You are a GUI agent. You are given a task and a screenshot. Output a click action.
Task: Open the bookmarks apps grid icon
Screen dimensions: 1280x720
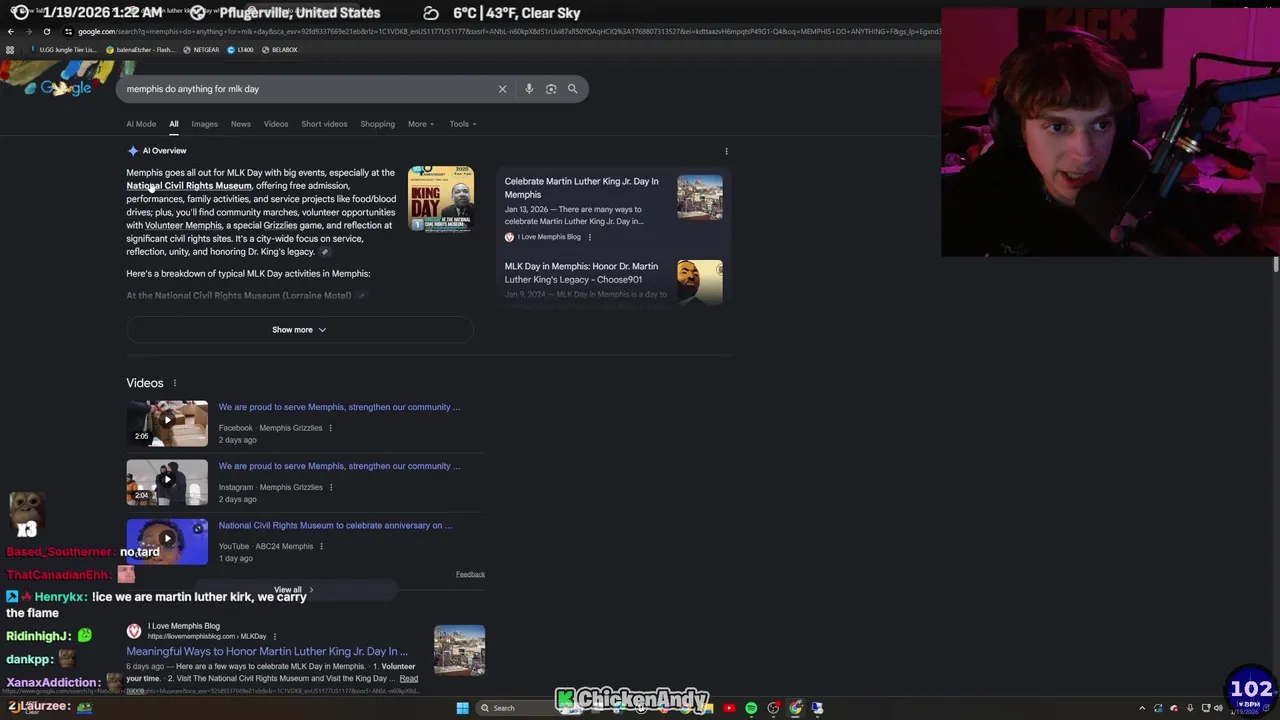(x=10, y=50)
